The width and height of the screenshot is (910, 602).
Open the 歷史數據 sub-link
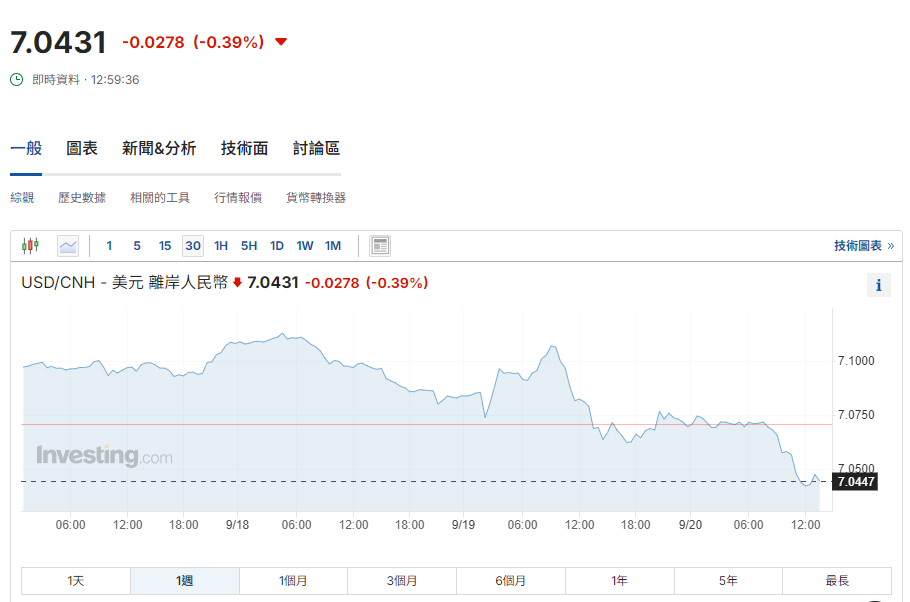(82, 198)
